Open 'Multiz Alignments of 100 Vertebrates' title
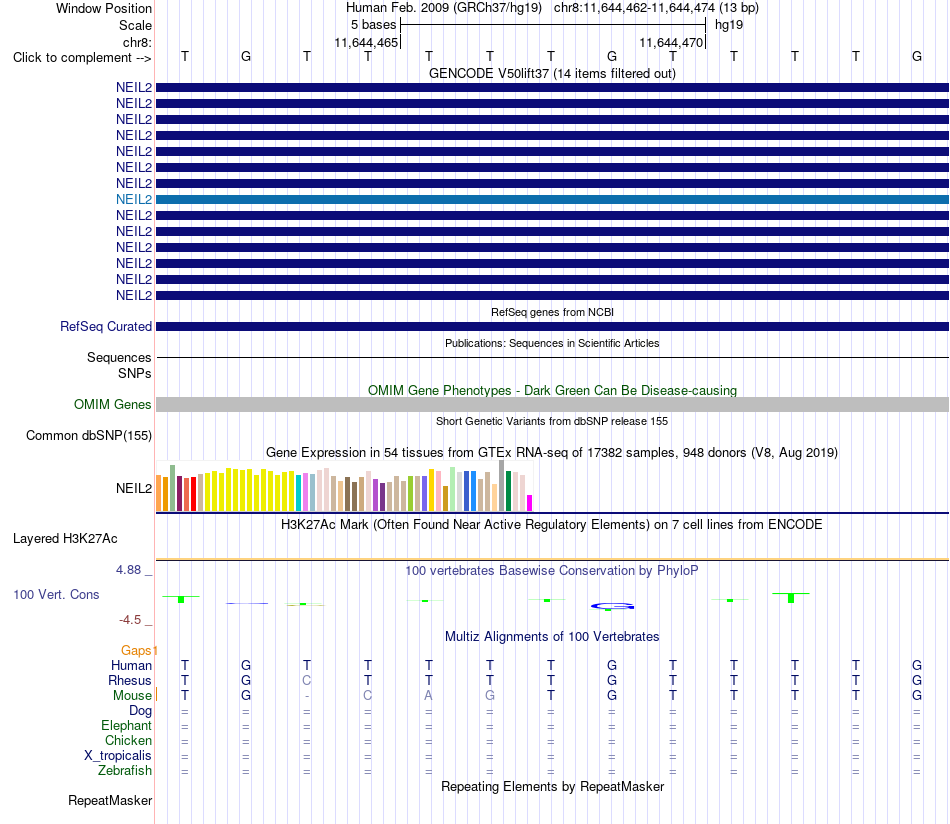 552,637
